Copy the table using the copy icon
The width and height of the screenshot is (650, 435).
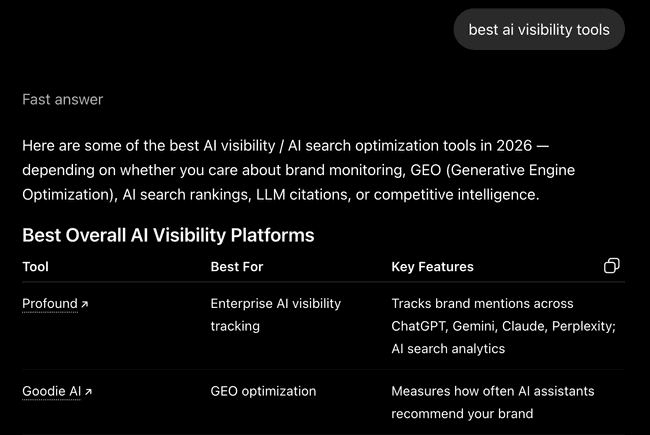[x=611, y=266]
